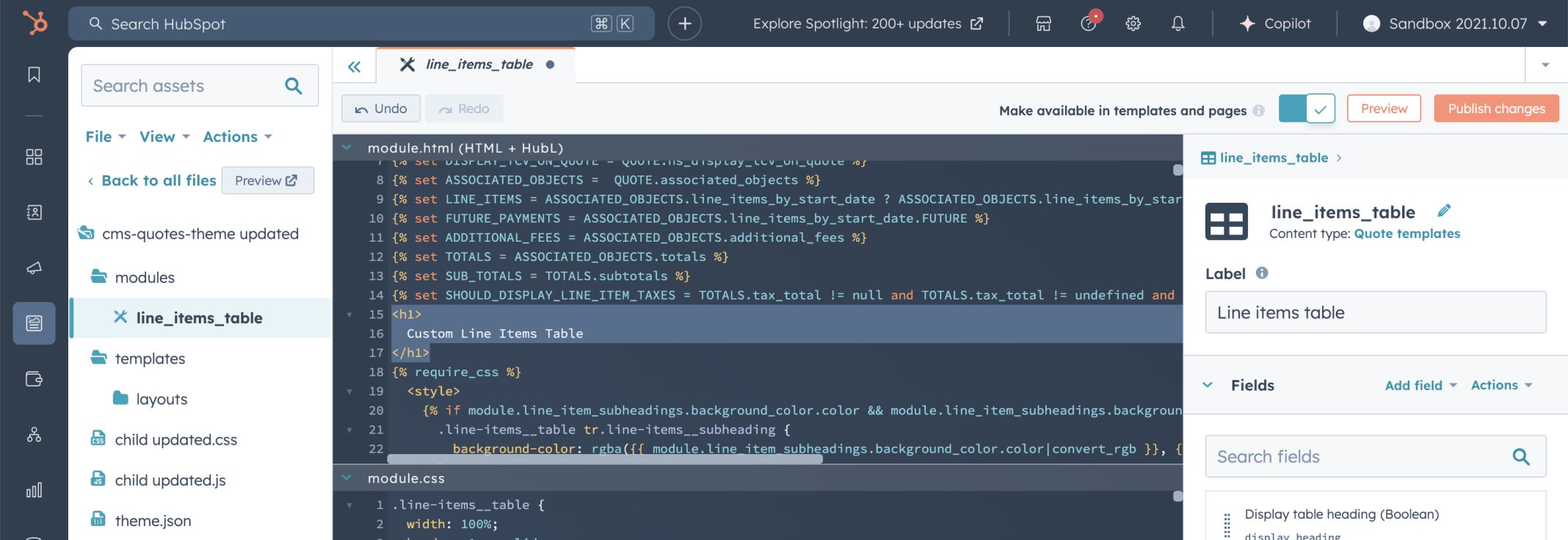Open the marketplace store icon
The image size is (1568, 540).
(x=1043, y=24)
